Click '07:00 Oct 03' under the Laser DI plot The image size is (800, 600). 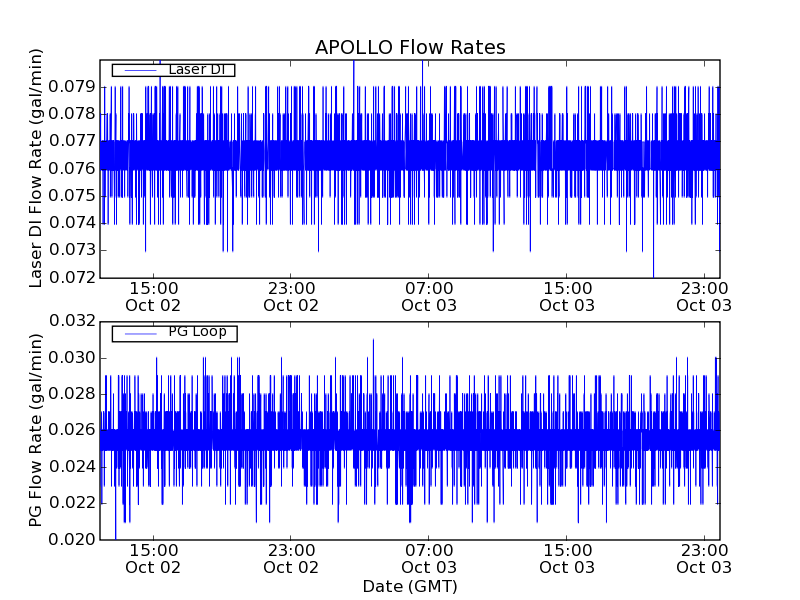429,297
